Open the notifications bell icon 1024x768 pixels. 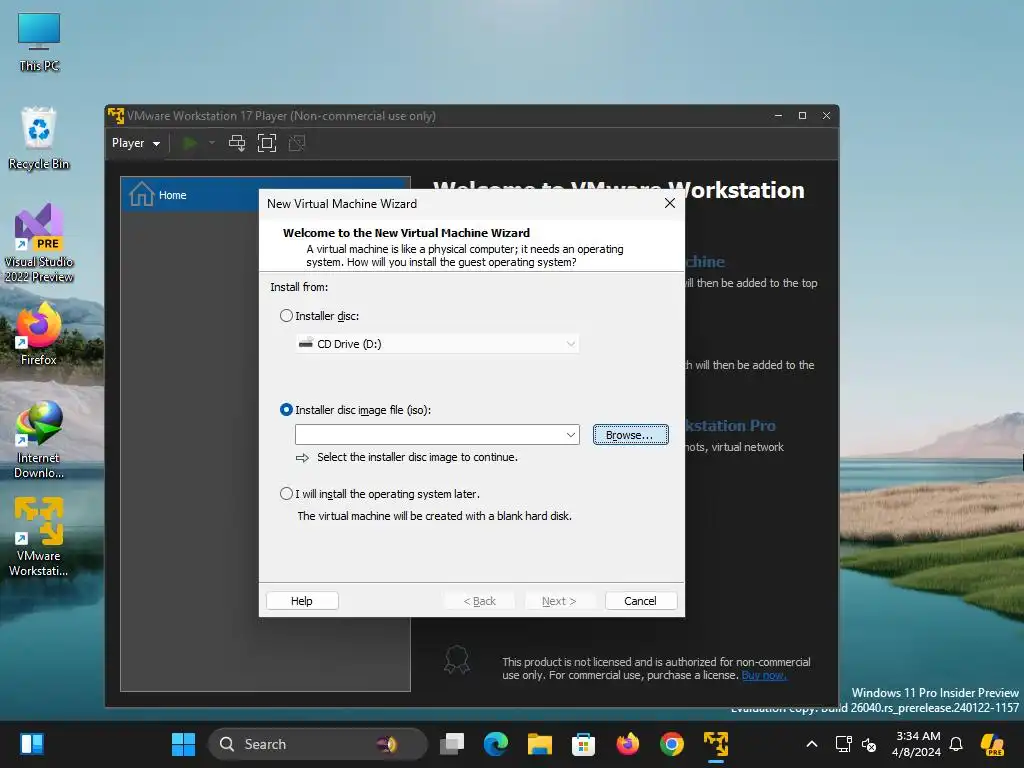[956, 744]
